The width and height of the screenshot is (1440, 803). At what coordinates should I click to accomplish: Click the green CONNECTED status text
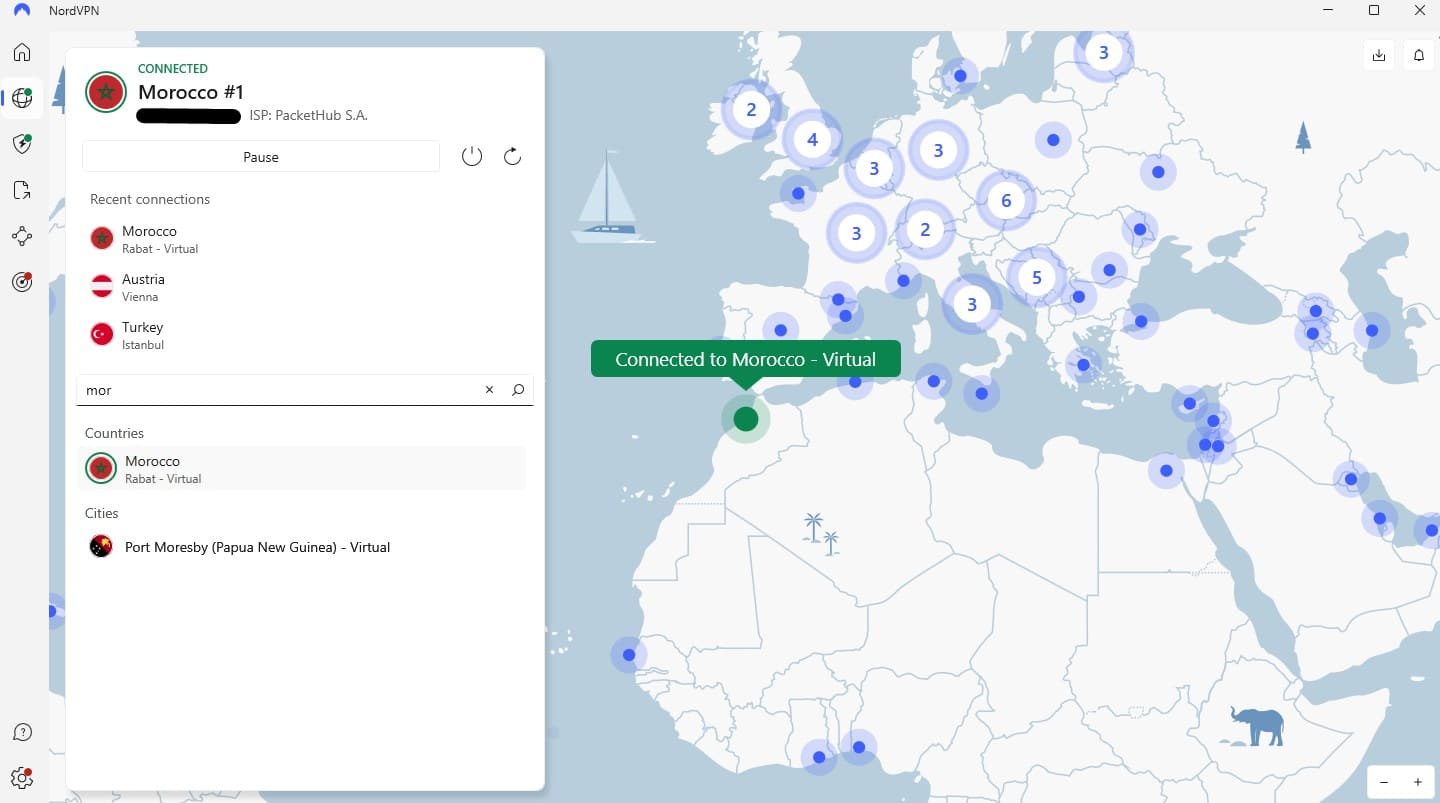pyautogui.click(x=173, y=69)
